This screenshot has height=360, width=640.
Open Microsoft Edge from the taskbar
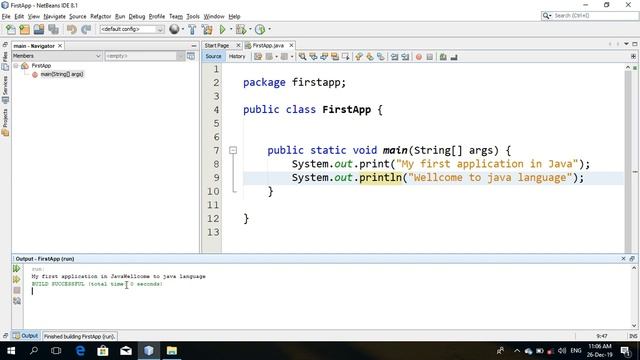pyautogui.click(x=80, y=351)
